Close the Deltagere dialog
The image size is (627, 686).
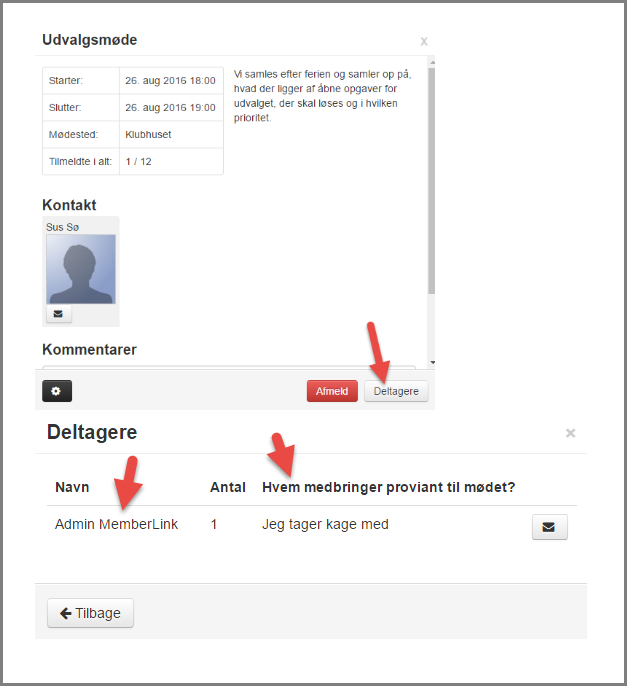(570, 433)
